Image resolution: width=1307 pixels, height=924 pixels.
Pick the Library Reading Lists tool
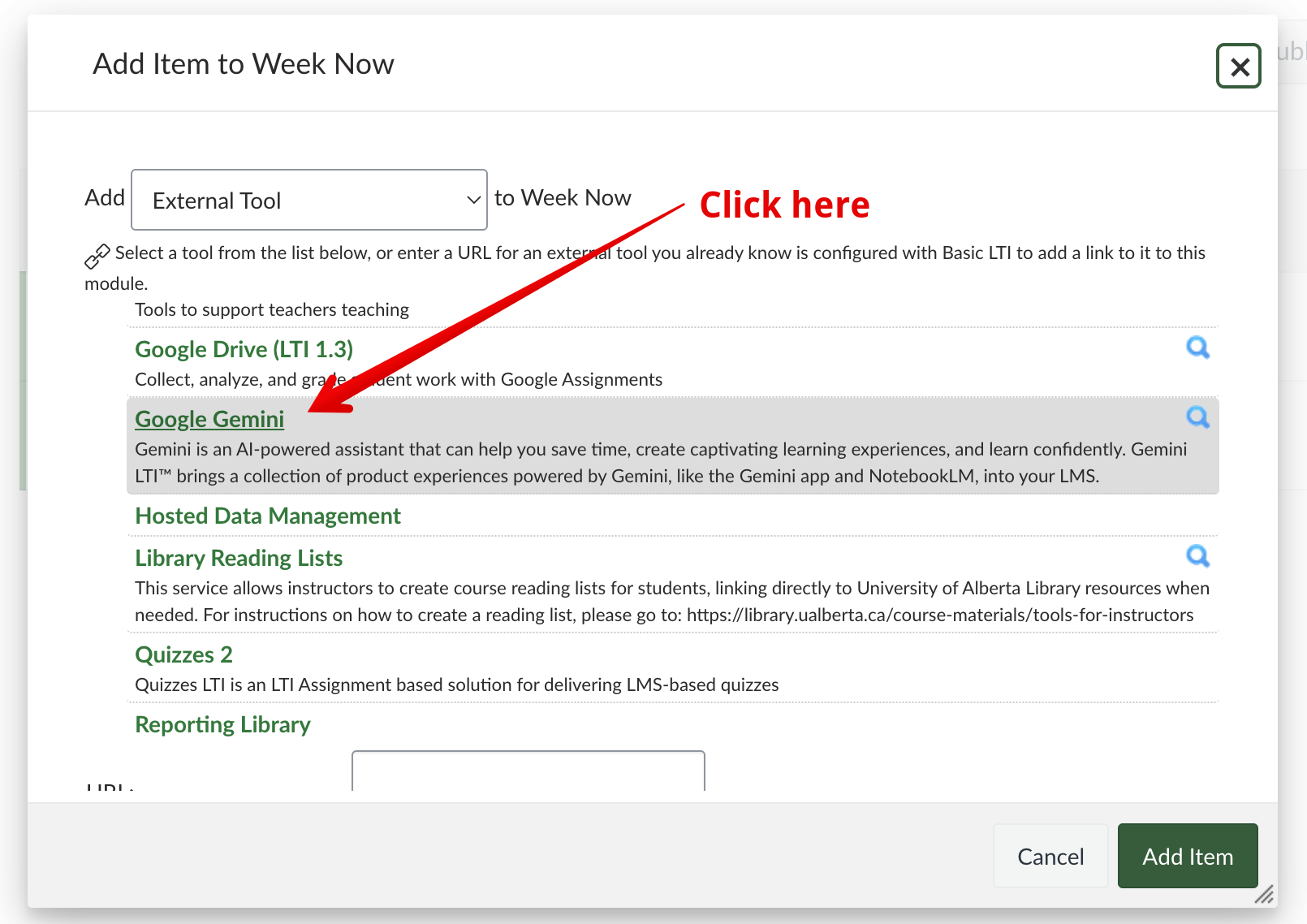239,559
